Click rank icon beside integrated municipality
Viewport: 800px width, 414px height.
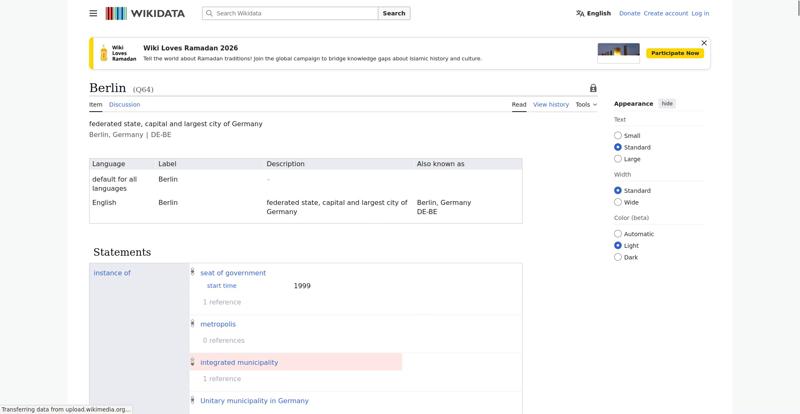point(193,362)
